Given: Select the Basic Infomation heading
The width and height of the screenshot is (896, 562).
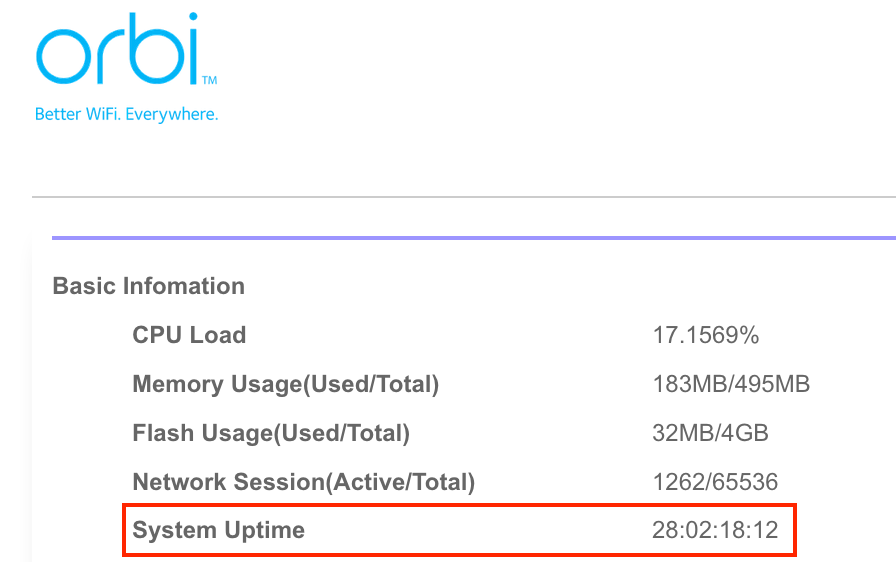Looking at the screenshot, I should (148, 286).
